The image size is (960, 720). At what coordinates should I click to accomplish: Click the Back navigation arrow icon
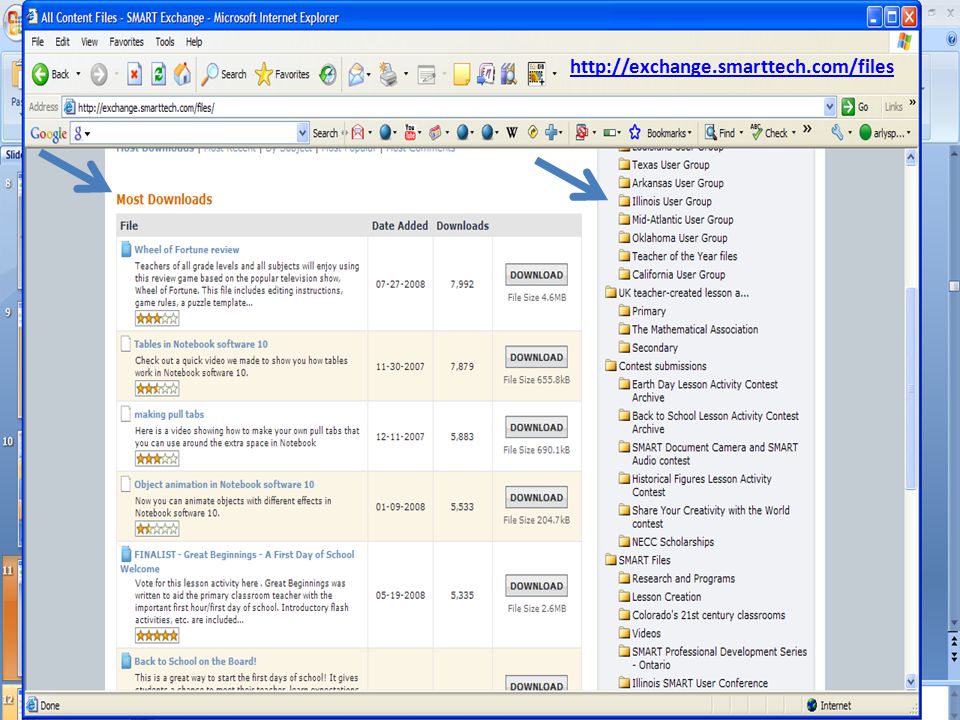click(x=40, y=74)
